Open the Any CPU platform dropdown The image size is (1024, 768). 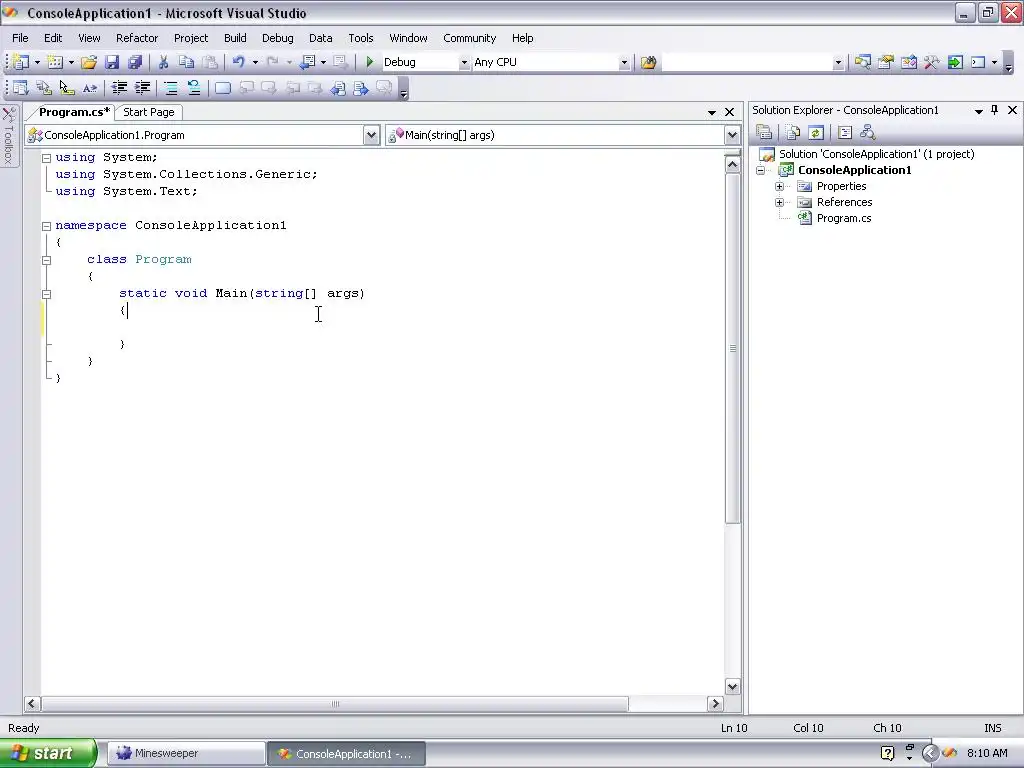[624, 63]
